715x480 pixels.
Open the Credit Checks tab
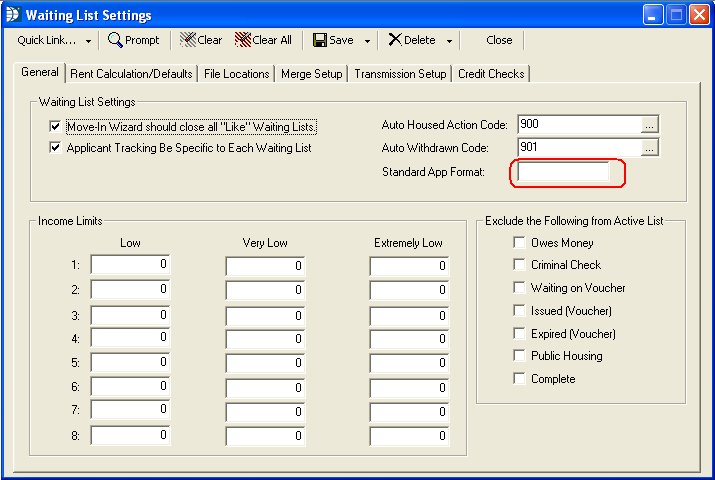click(490, 74)
